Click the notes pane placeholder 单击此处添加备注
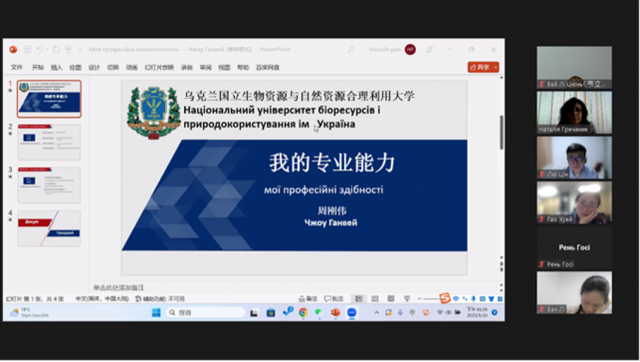The height and width of the screenshot is (362, 640). [x=118, y=288]
